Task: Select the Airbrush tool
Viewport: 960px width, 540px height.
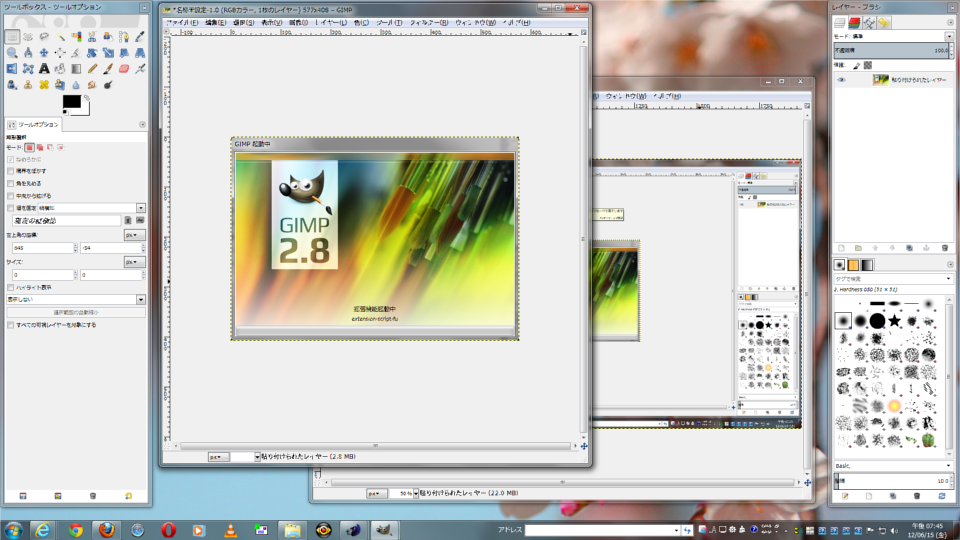Action: coord(140,69)
